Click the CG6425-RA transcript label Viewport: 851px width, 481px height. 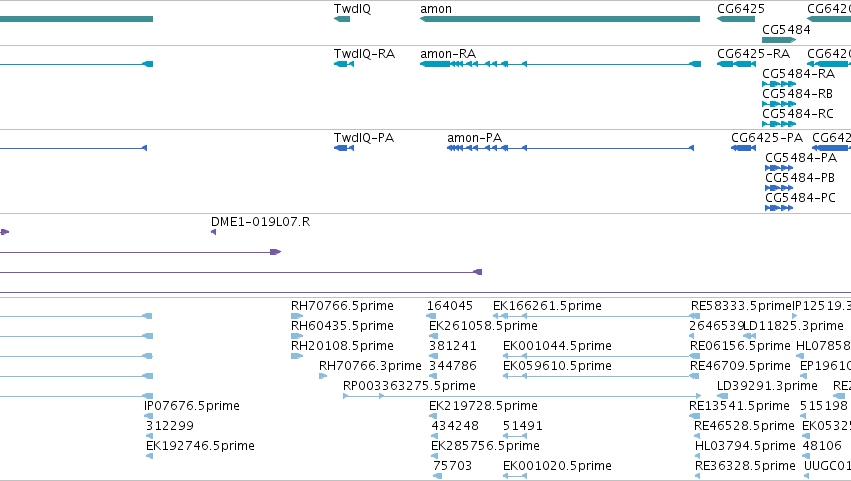[x=753, y=54]
